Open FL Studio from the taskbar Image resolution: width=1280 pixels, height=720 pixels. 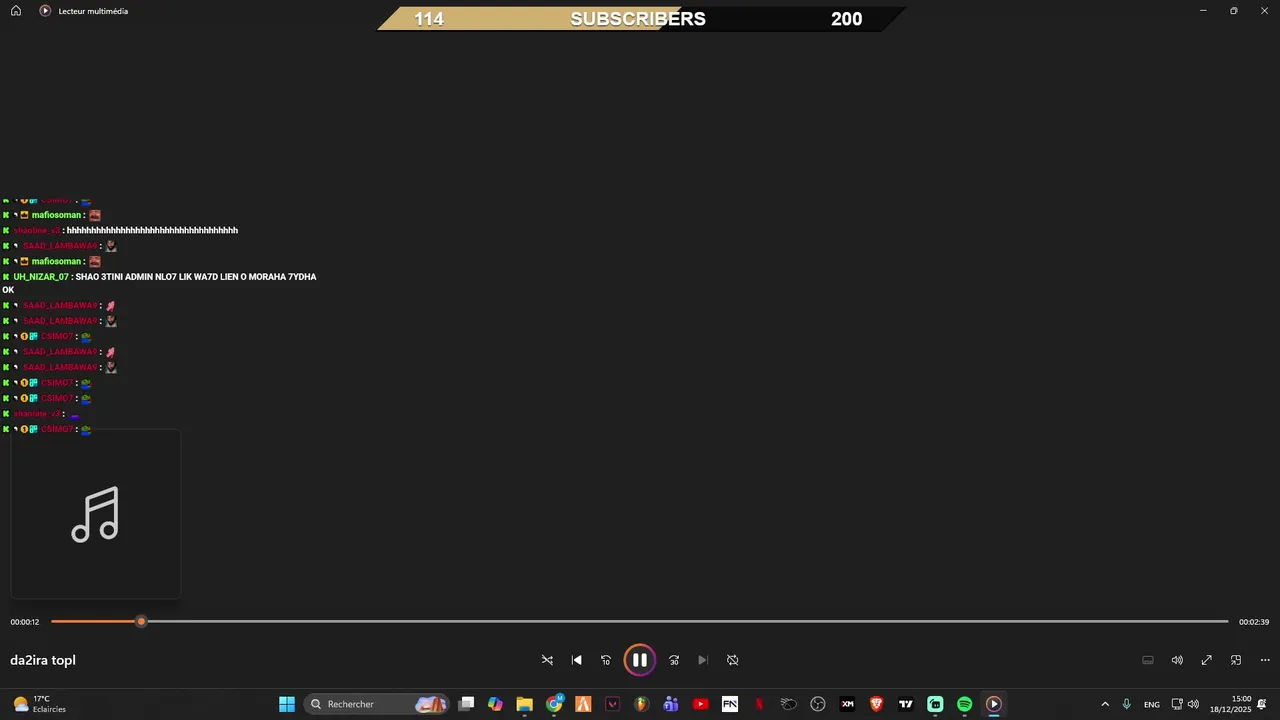coord(642,704)
